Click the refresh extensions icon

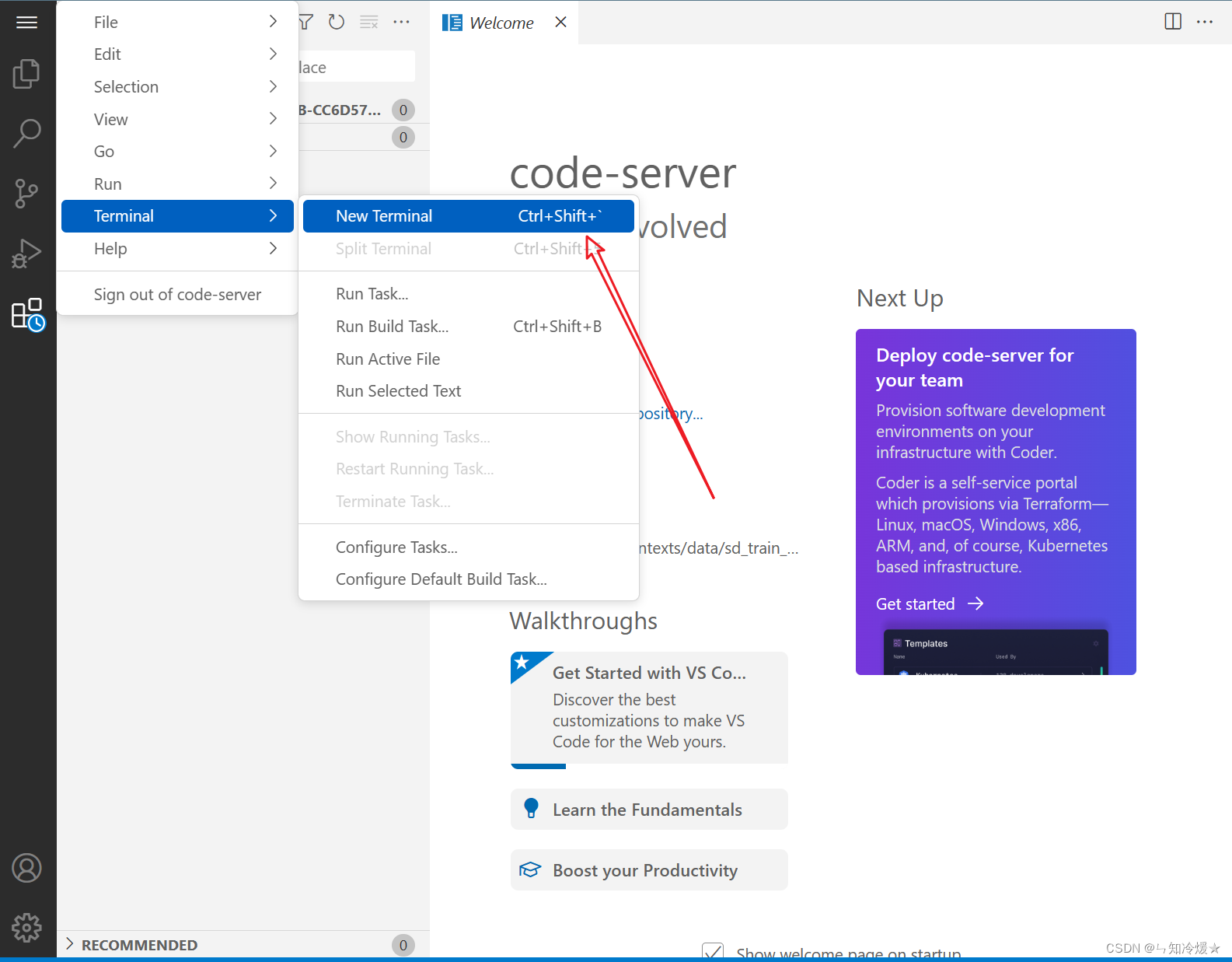(337, 22)
